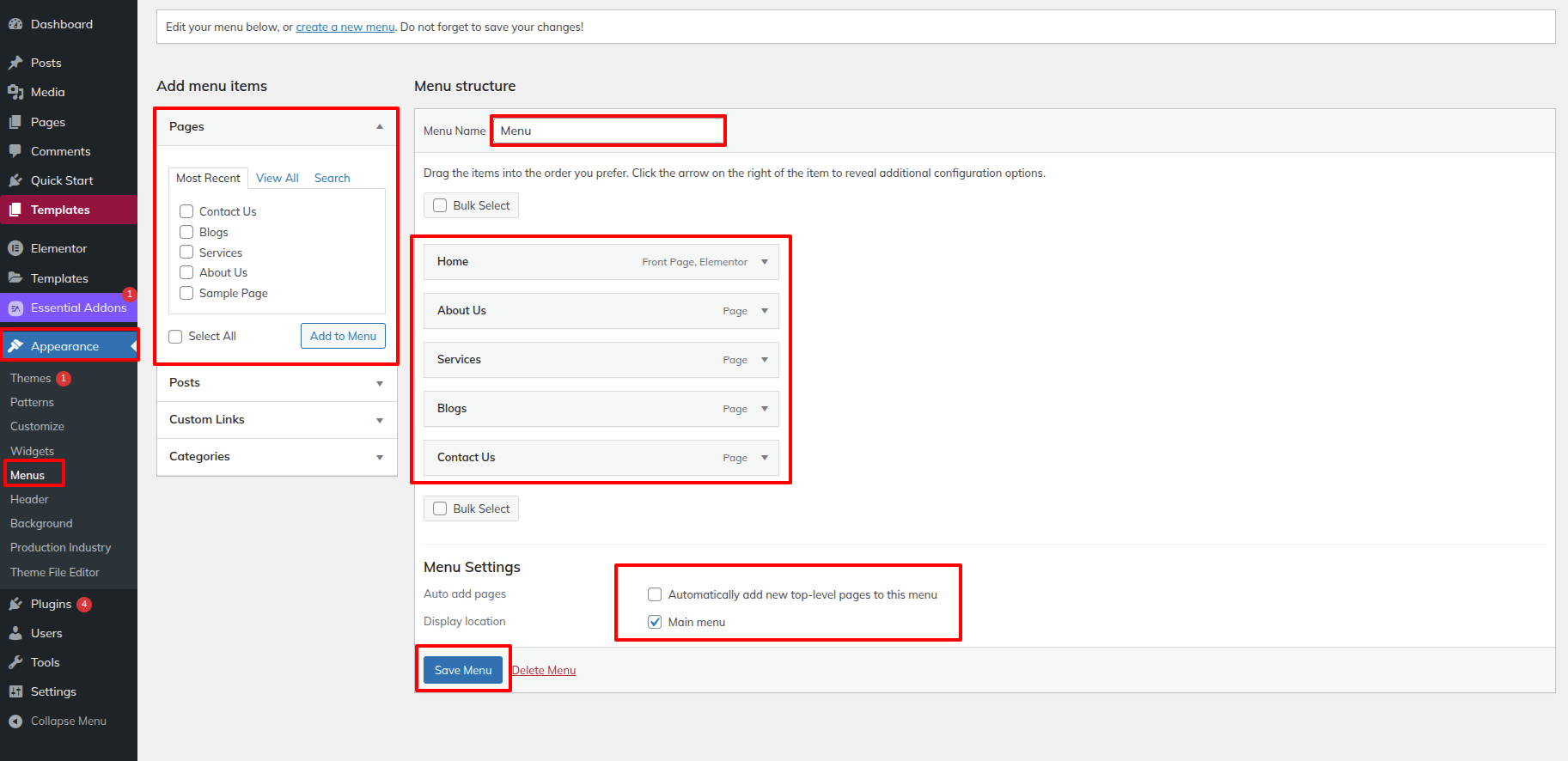
Task: Switch to the View All tab
Action: [277, 178]
